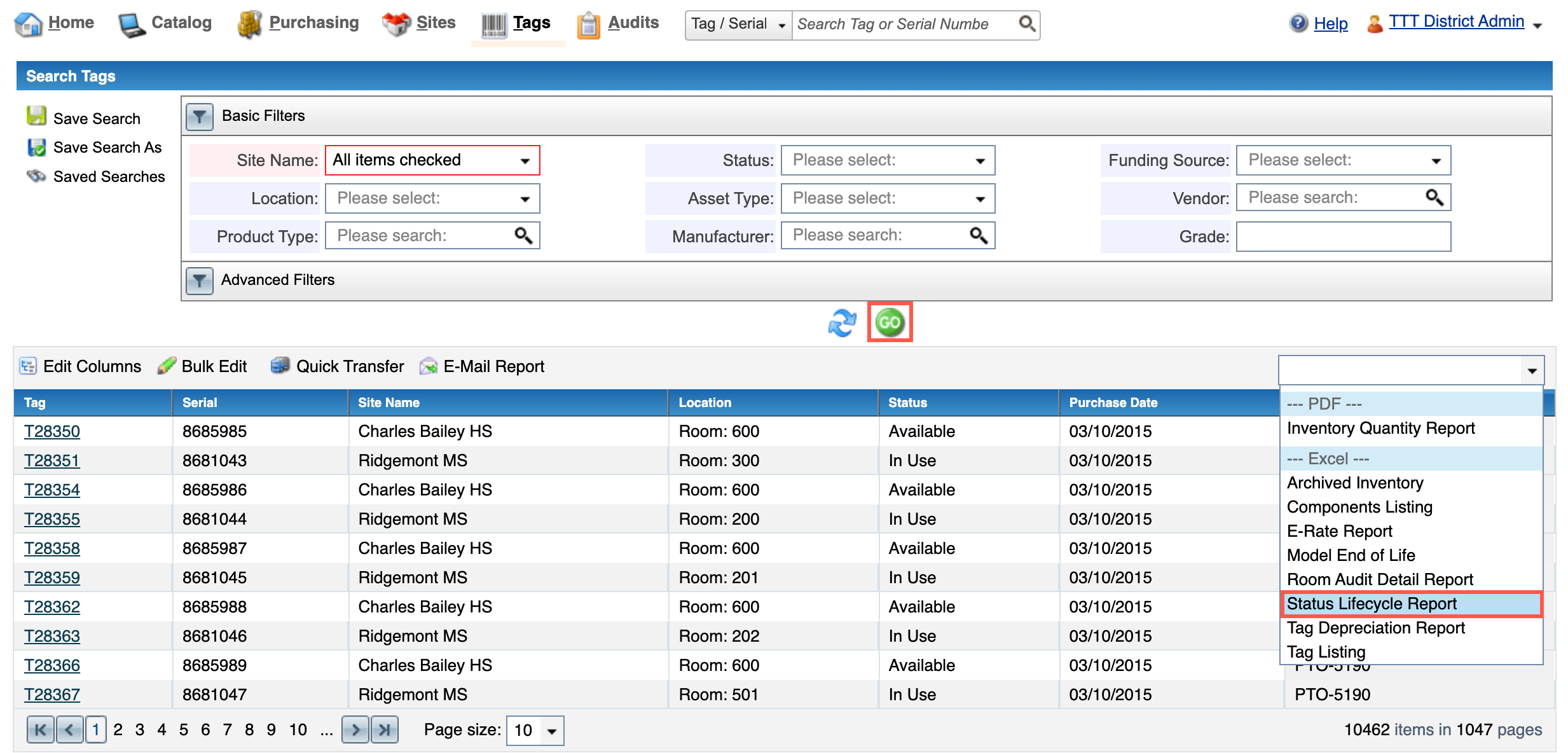The image size is (1568, 753).
Task: Click the Home house icon
Action: tap(29, 24)
